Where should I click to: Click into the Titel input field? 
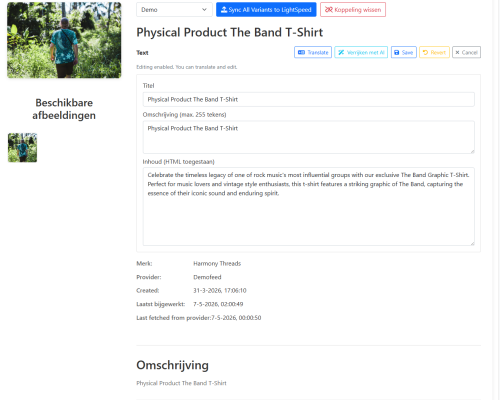click(308, 99)
